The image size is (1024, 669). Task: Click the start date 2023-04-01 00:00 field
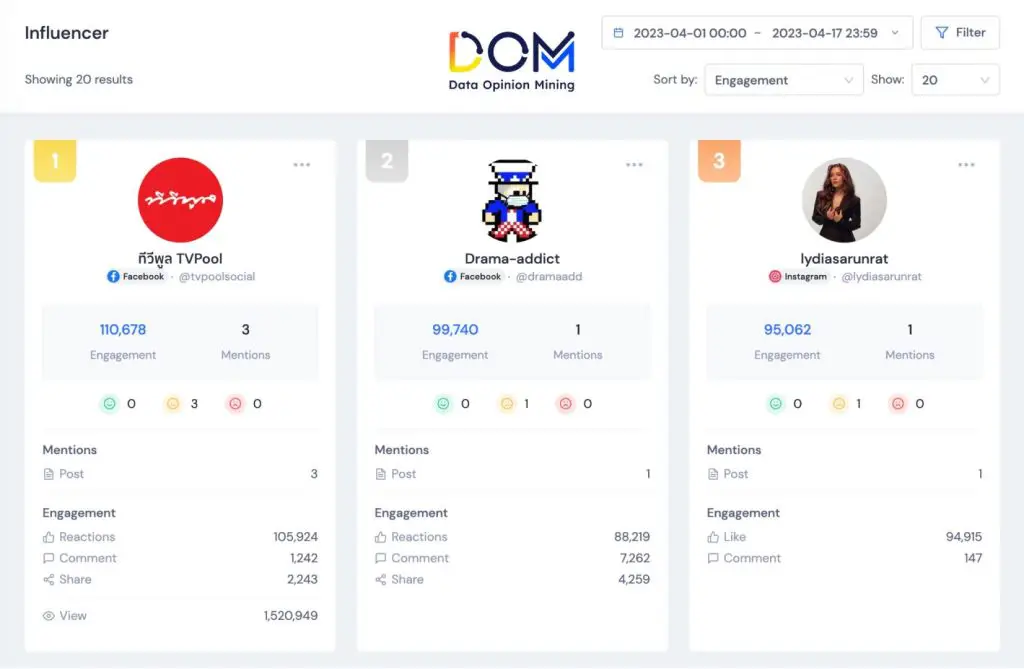(690, 33)
